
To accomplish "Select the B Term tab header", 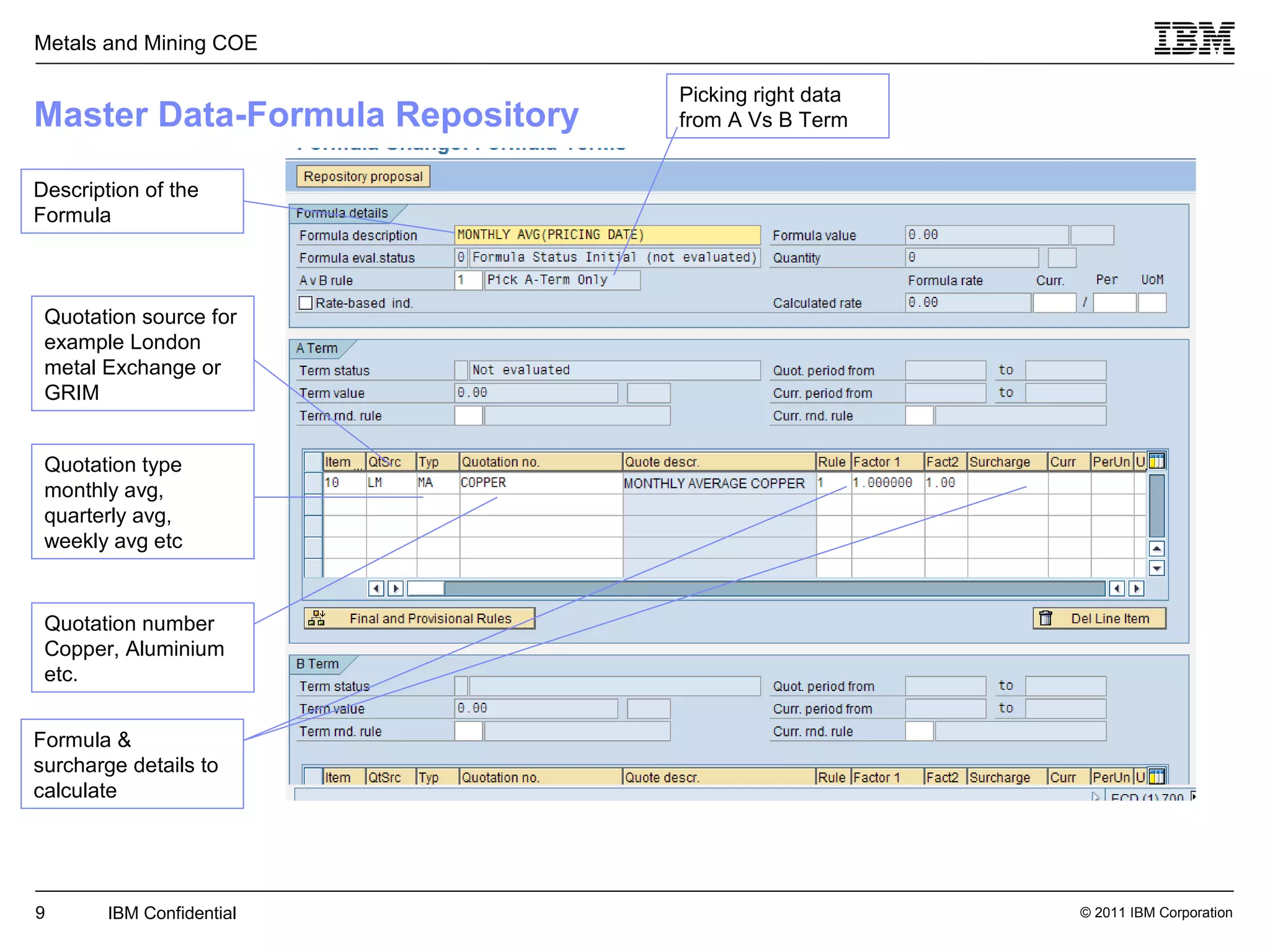I will coord(317,664).
